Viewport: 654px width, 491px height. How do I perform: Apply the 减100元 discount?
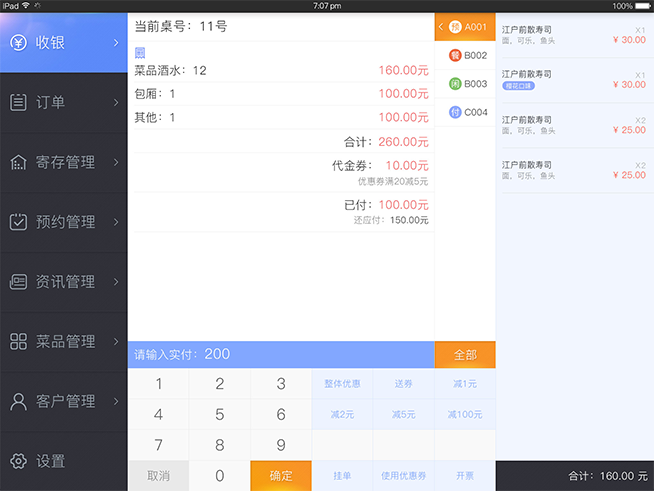click(x=465, y=414)
